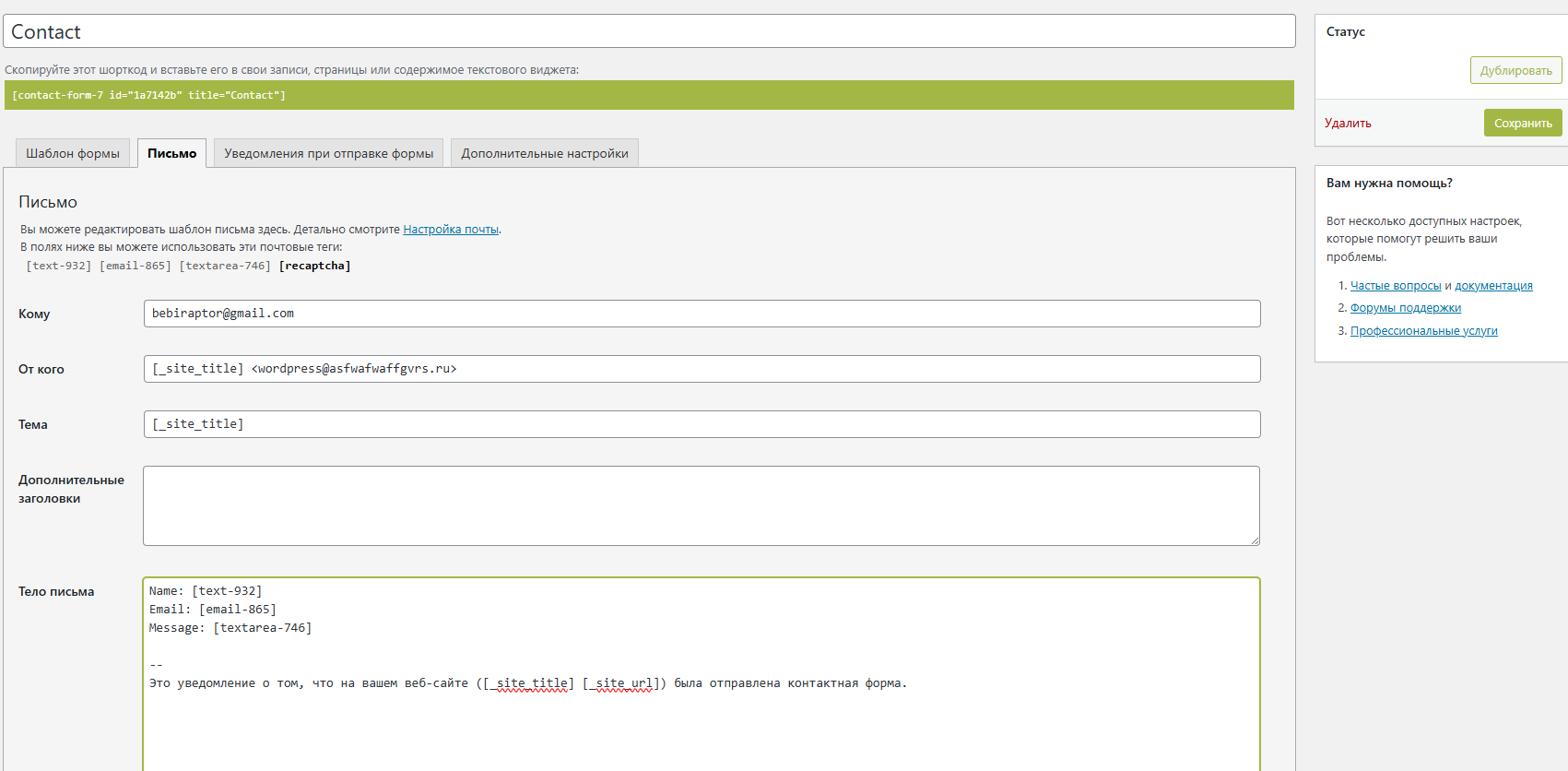Click inside the Тело письма message body textarea
1568x771 pixels.
click(701, 674)
